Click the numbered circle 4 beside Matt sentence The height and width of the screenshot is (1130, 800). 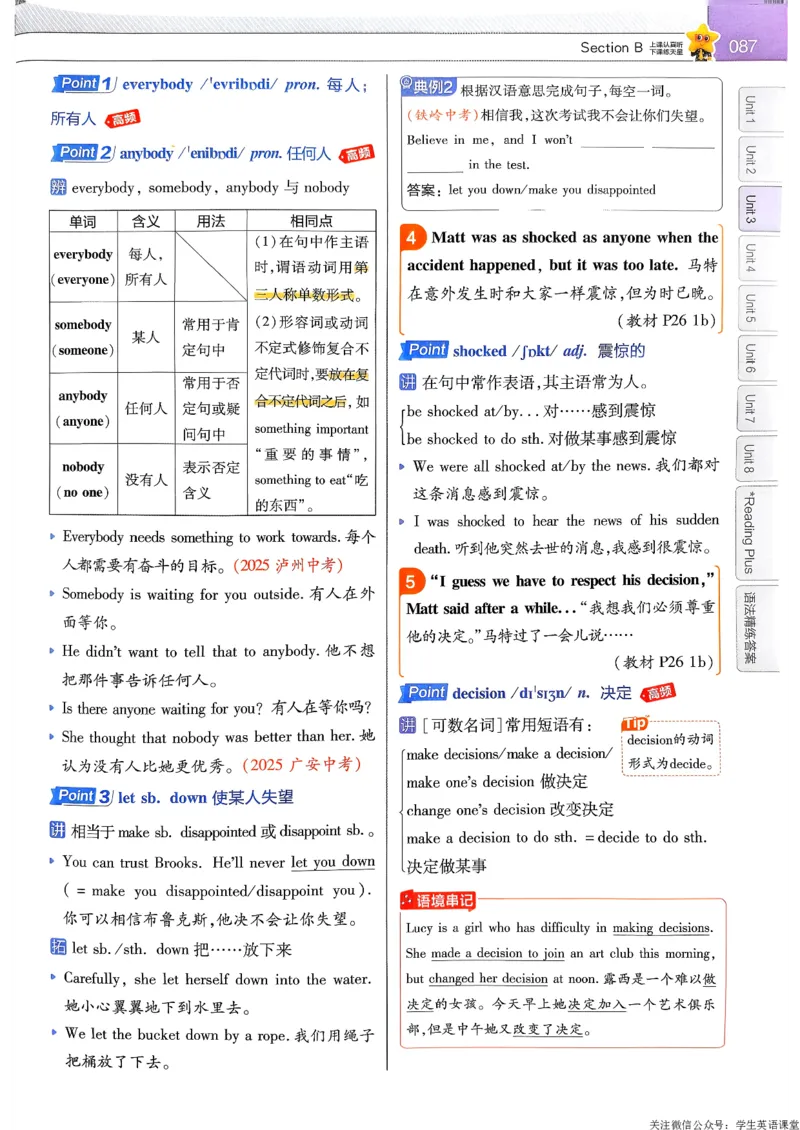pyautogui.click(x=412, y=237)
